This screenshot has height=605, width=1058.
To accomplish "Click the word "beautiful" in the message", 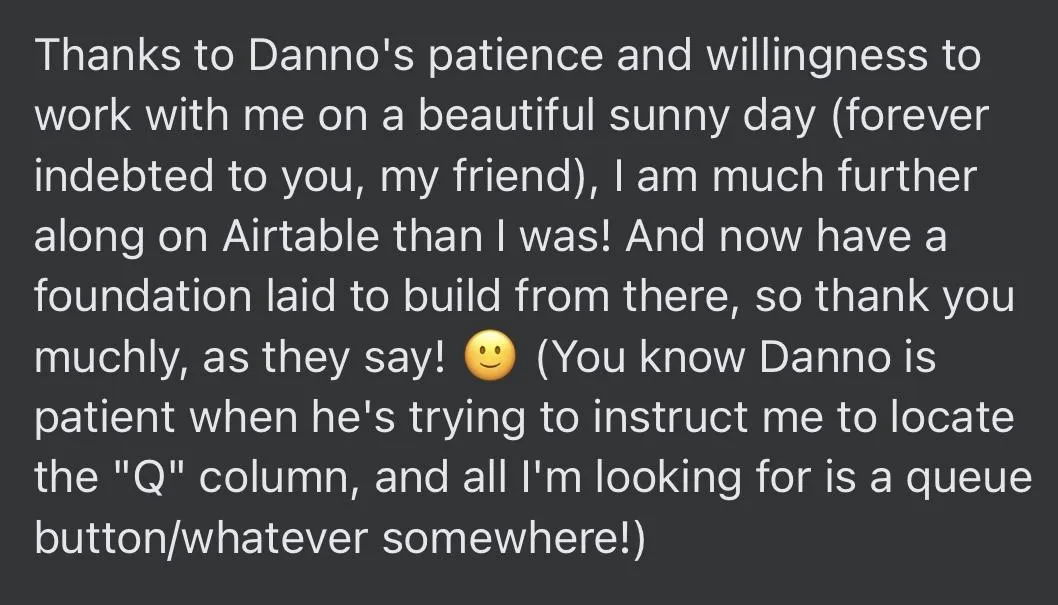I will pos(506,115).
